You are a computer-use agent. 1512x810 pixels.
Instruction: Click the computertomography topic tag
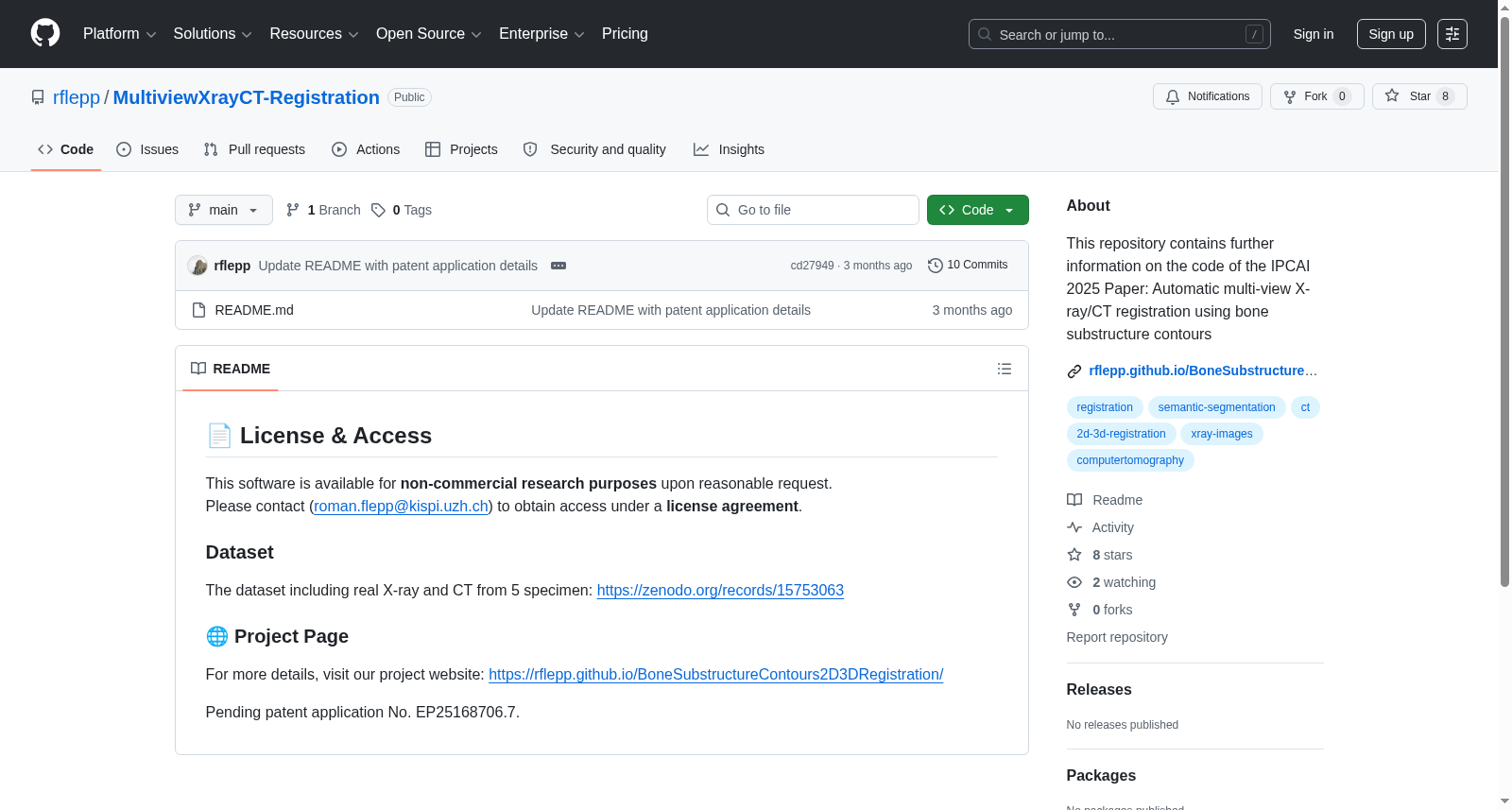(x=1130, y=460)
